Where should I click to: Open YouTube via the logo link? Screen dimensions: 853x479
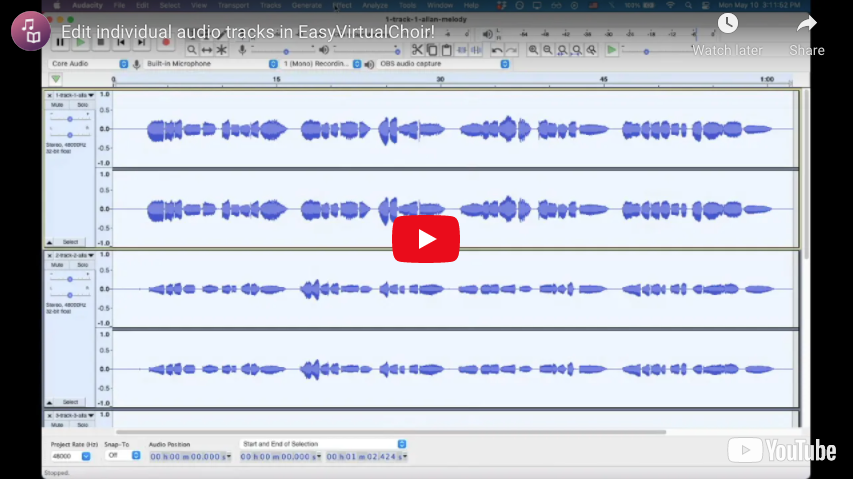coord(782,450)
